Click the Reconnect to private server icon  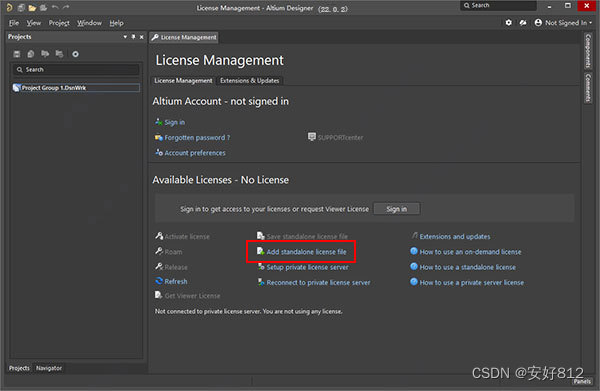pos(261,282)
